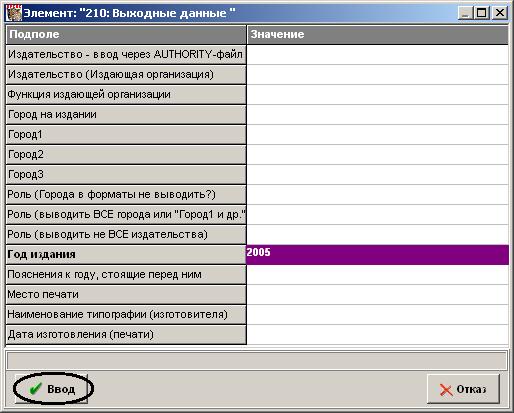This screenshot has height=413, width=514.
Task: Click the value field for Город на издании
Action: pyautogui.click(x=377, y=115)
